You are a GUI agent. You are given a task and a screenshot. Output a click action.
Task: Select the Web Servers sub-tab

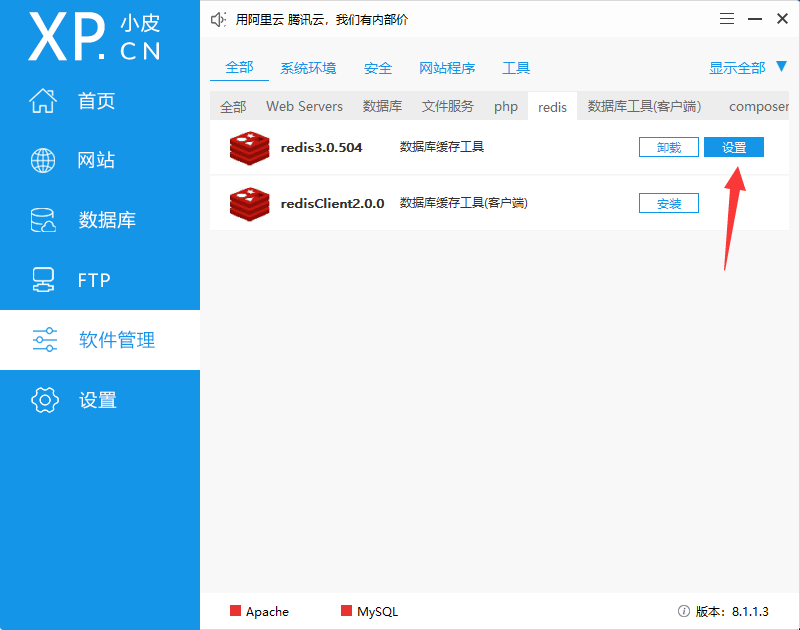[x=305, y=106]
